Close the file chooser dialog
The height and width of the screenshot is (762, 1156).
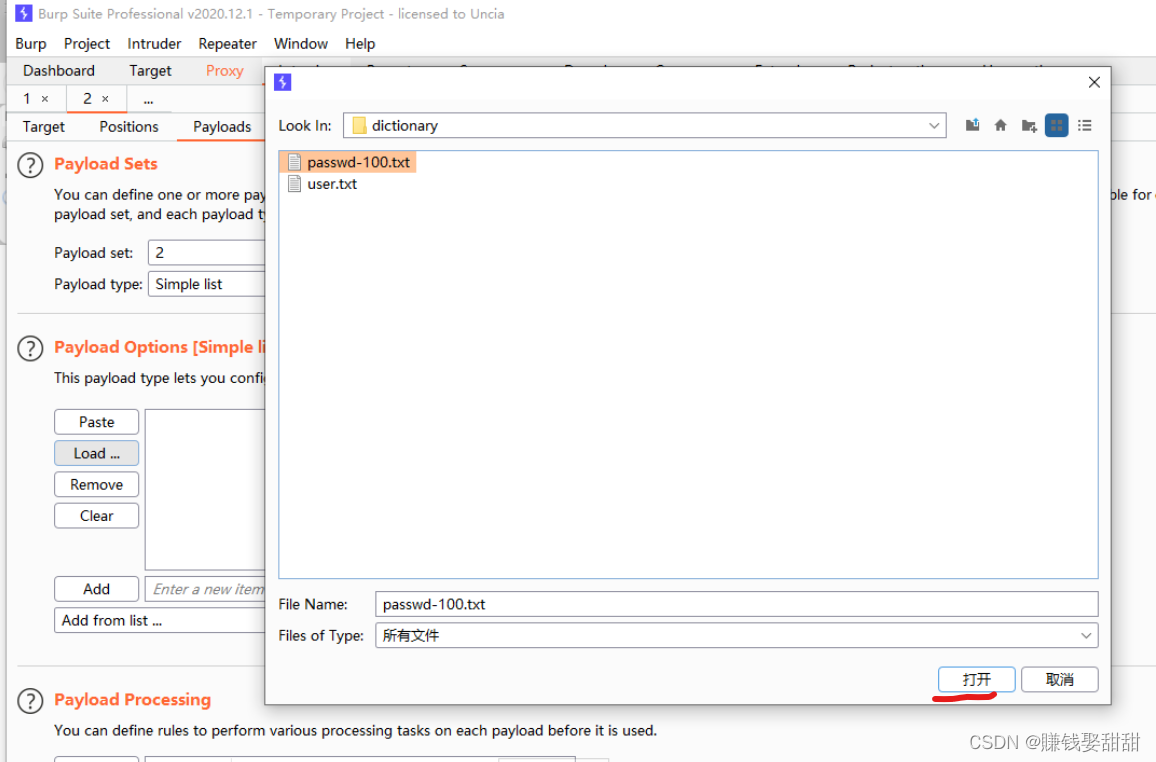click(1094, 82)
